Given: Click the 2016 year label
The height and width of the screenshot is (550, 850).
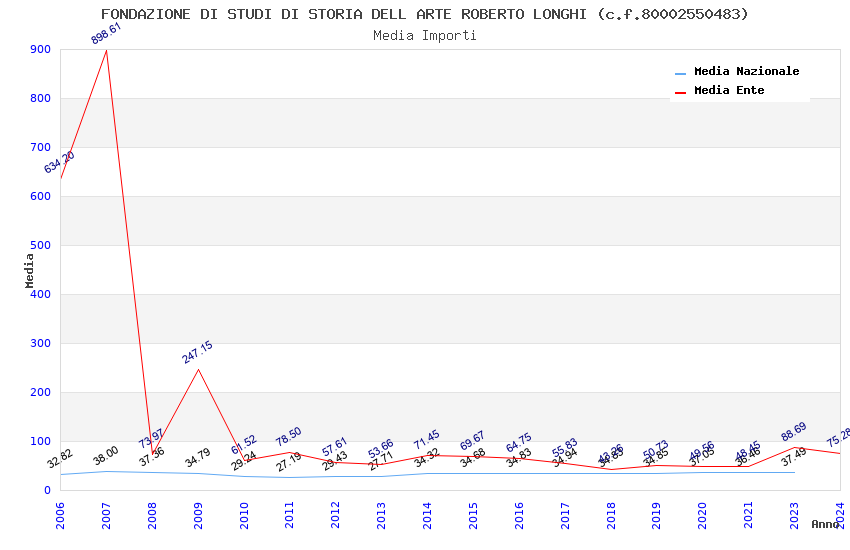Looking at the screenshot, I should pyautogui.click(x=519, y=515).
